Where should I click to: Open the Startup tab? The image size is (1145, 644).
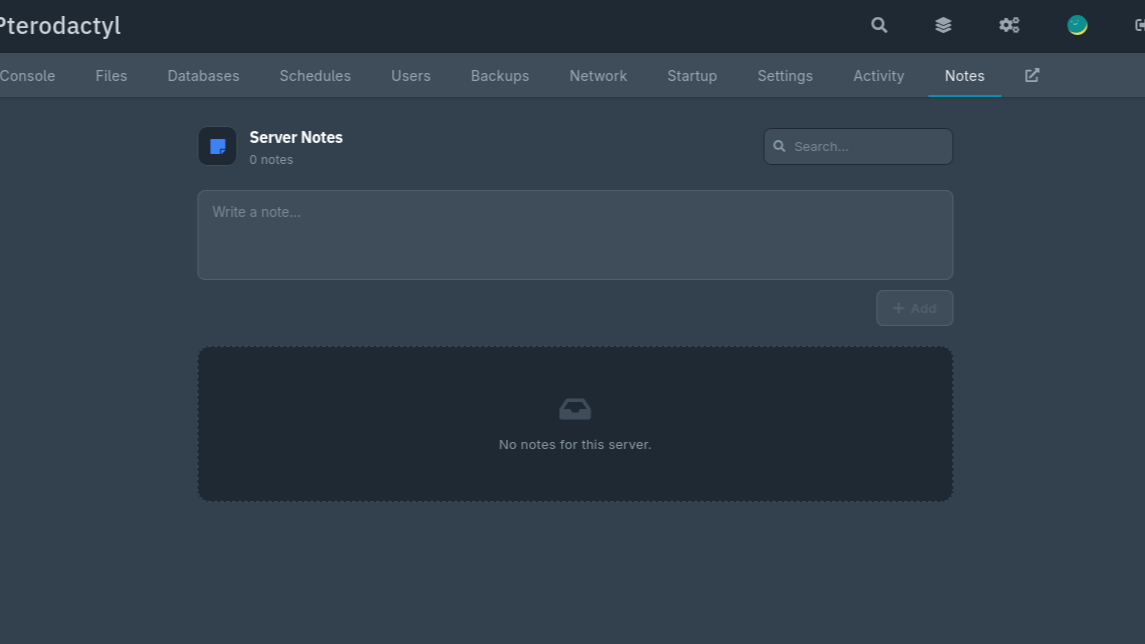click(692, 76)
